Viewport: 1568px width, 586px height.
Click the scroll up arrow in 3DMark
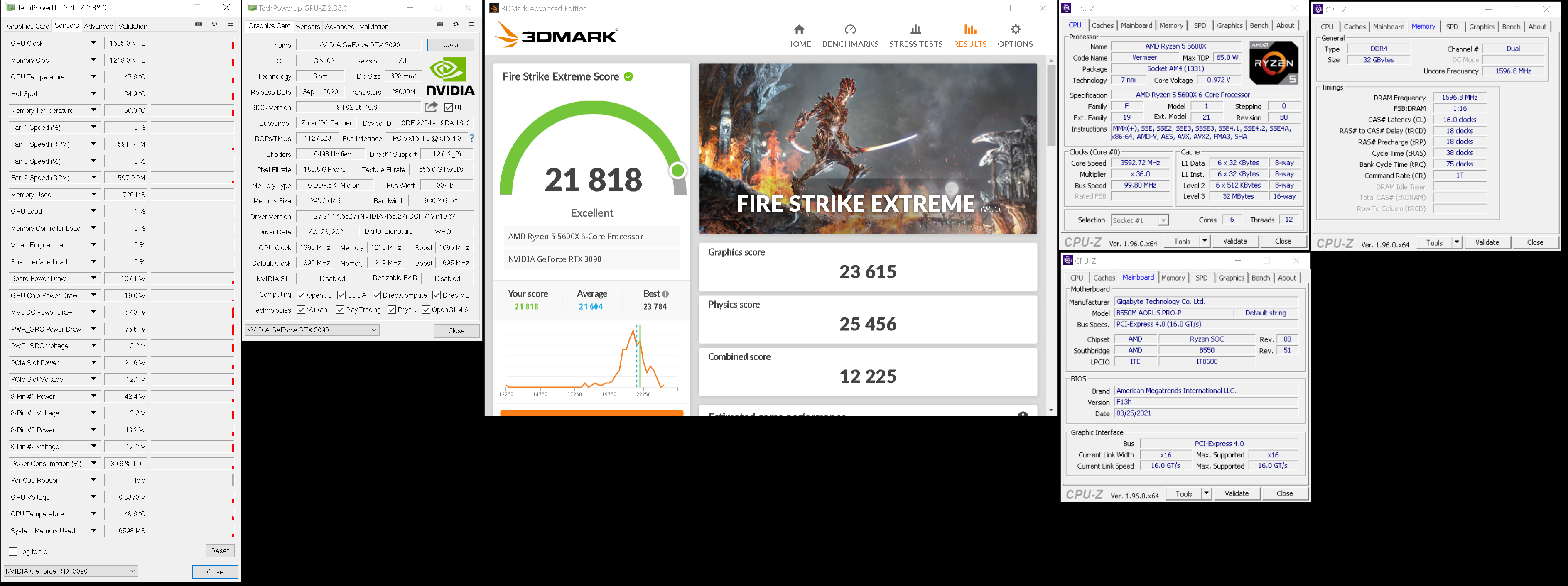click(x=1051, y=61)
